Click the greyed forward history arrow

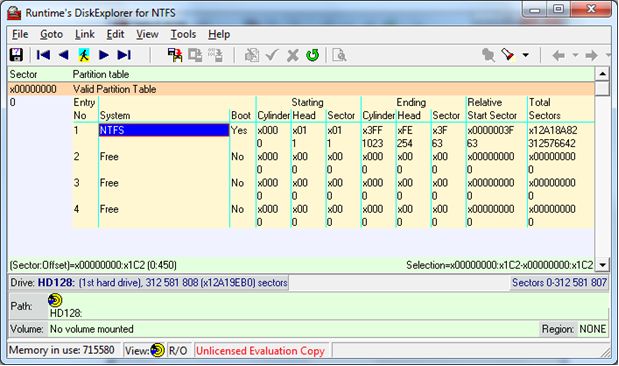tap(591, 55)
